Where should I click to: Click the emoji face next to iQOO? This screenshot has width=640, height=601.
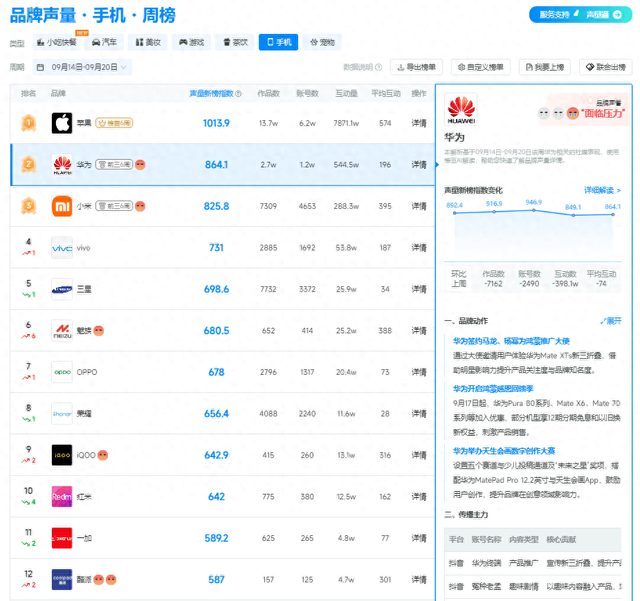click(103, 455)
